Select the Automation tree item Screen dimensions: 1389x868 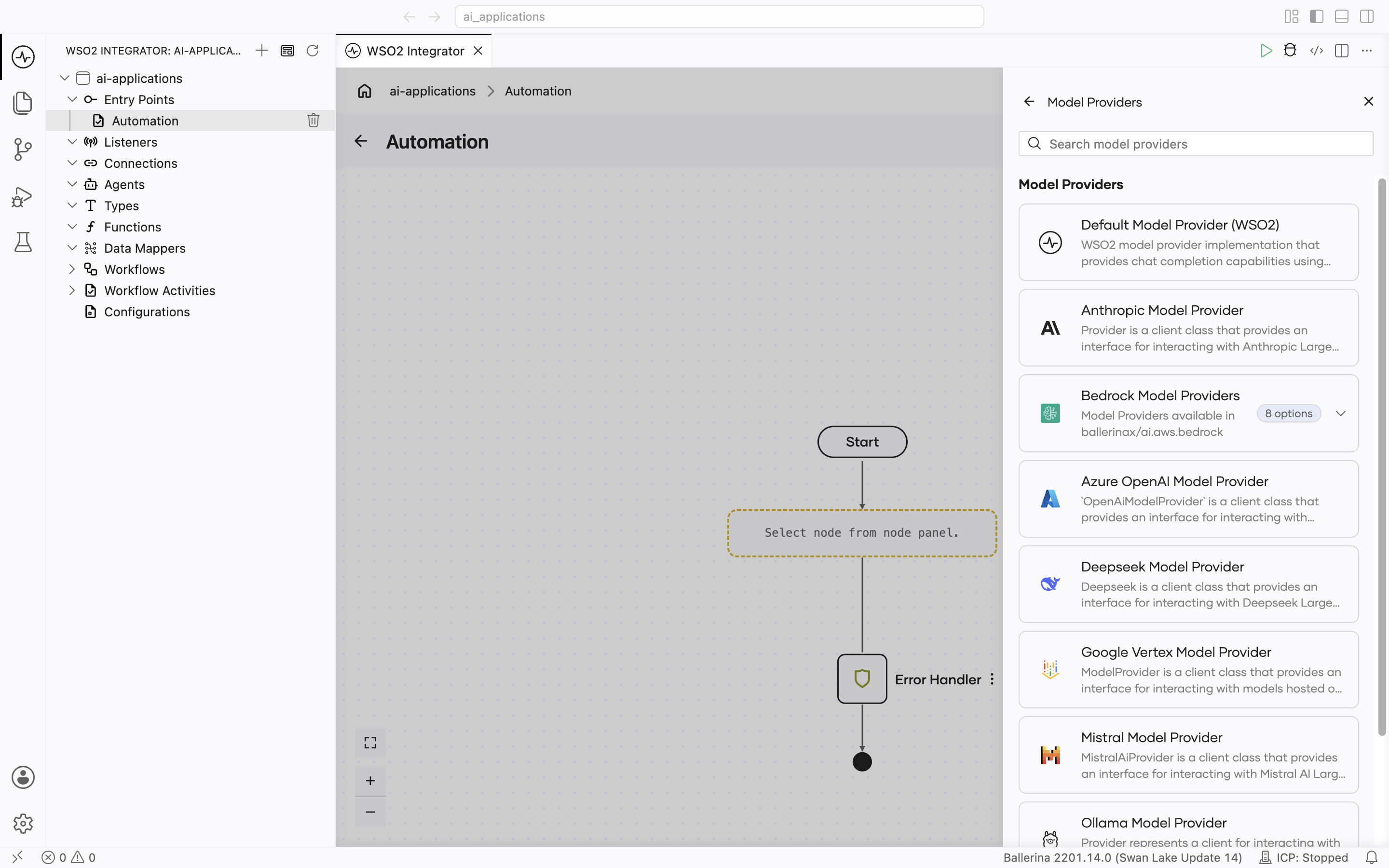(191, 121)
